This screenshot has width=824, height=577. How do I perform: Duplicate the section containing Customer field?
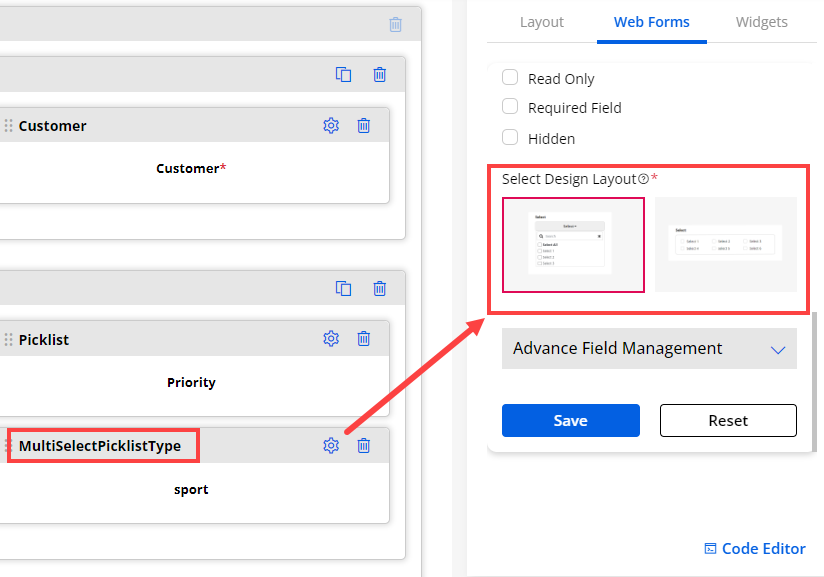pyautogui.click(x=343, y=74)
